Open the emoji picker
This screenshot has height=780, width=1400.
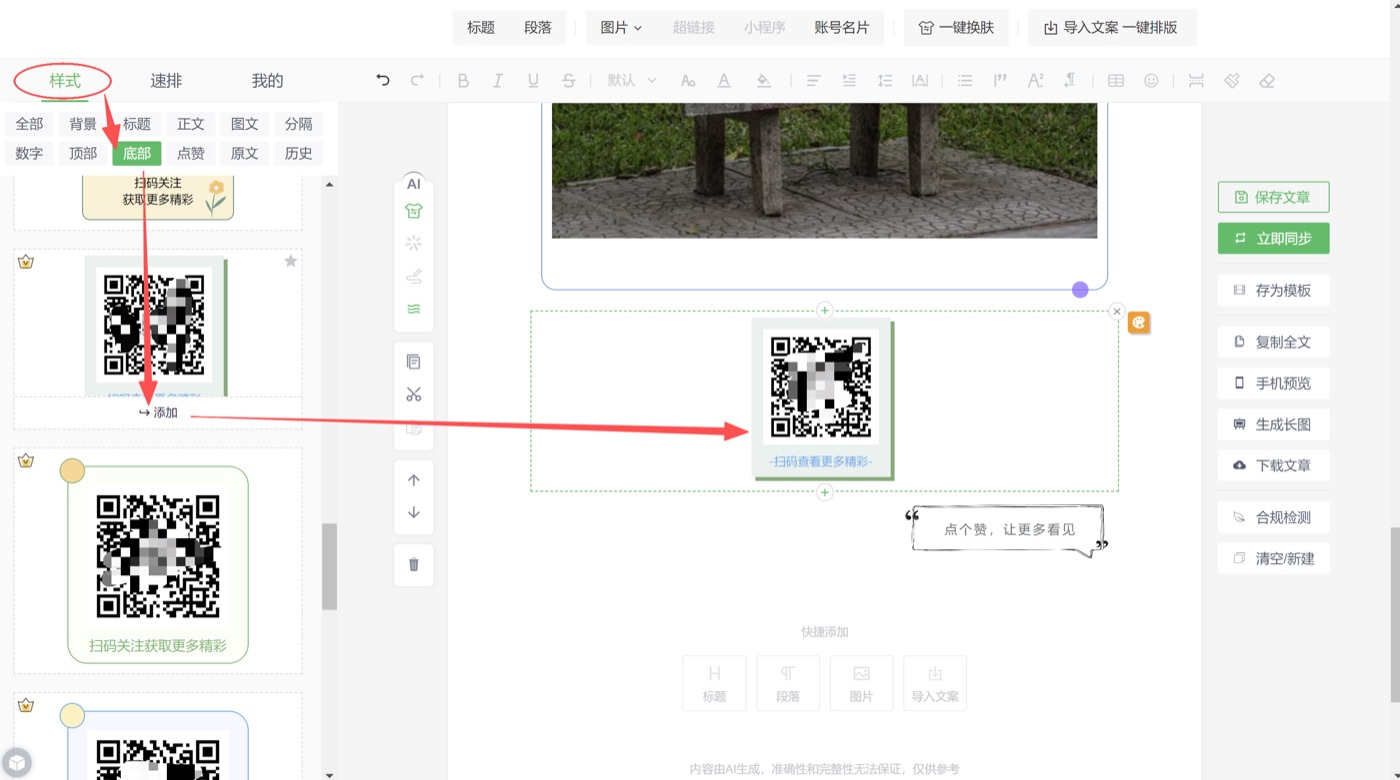coord(1151,81)
